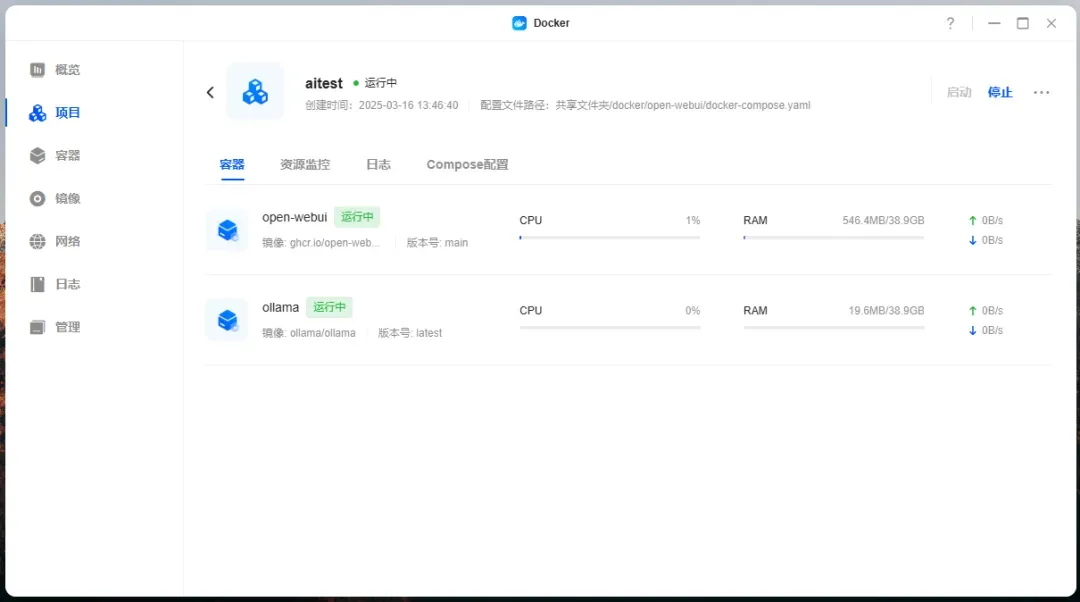This screenshot has height=602, width=1080.
Task: Click the ollama RAM usage bar
Action: click(833, 328)
